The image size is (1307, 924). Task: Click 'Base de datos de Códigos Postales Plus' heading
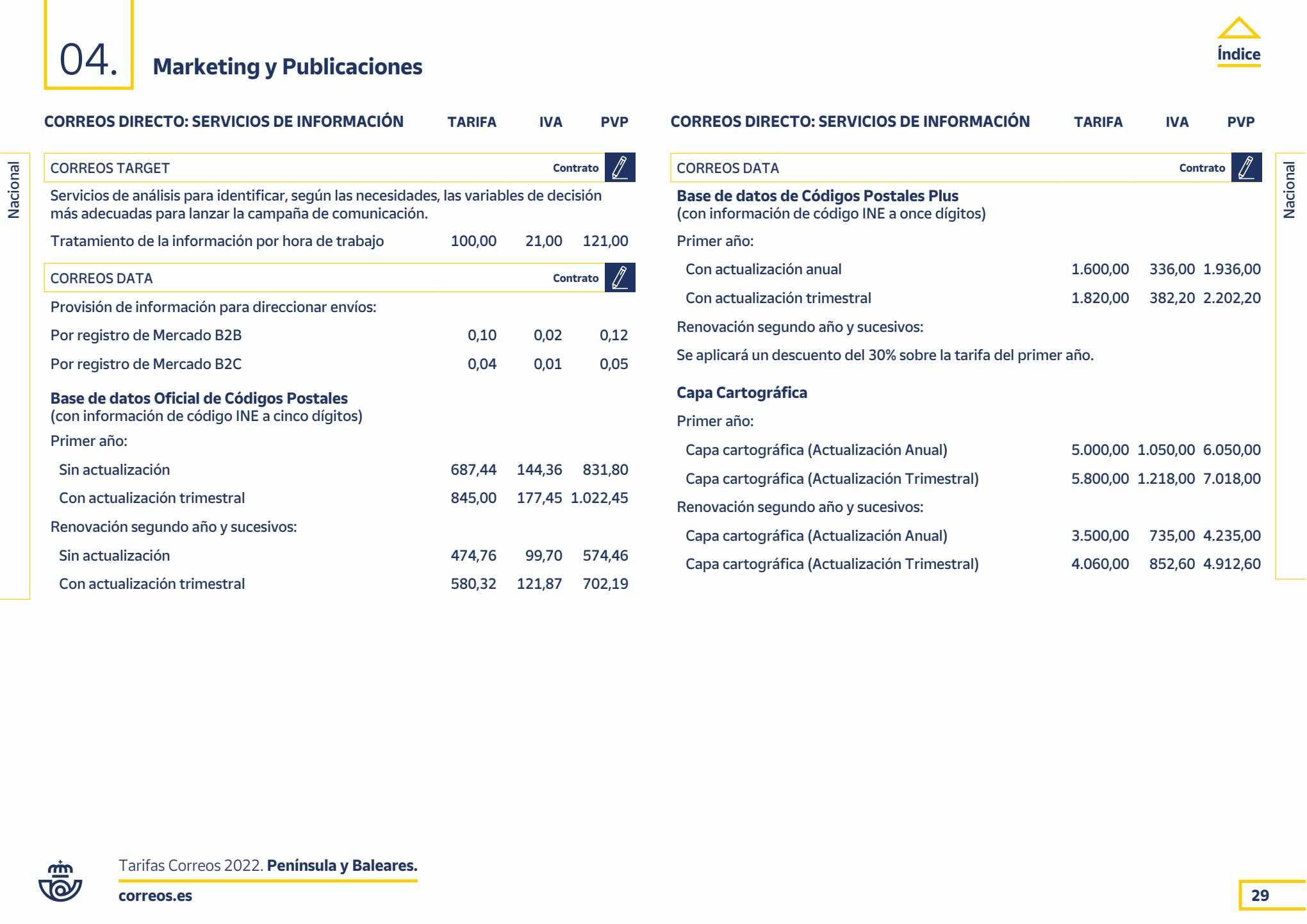click(818, 196)
